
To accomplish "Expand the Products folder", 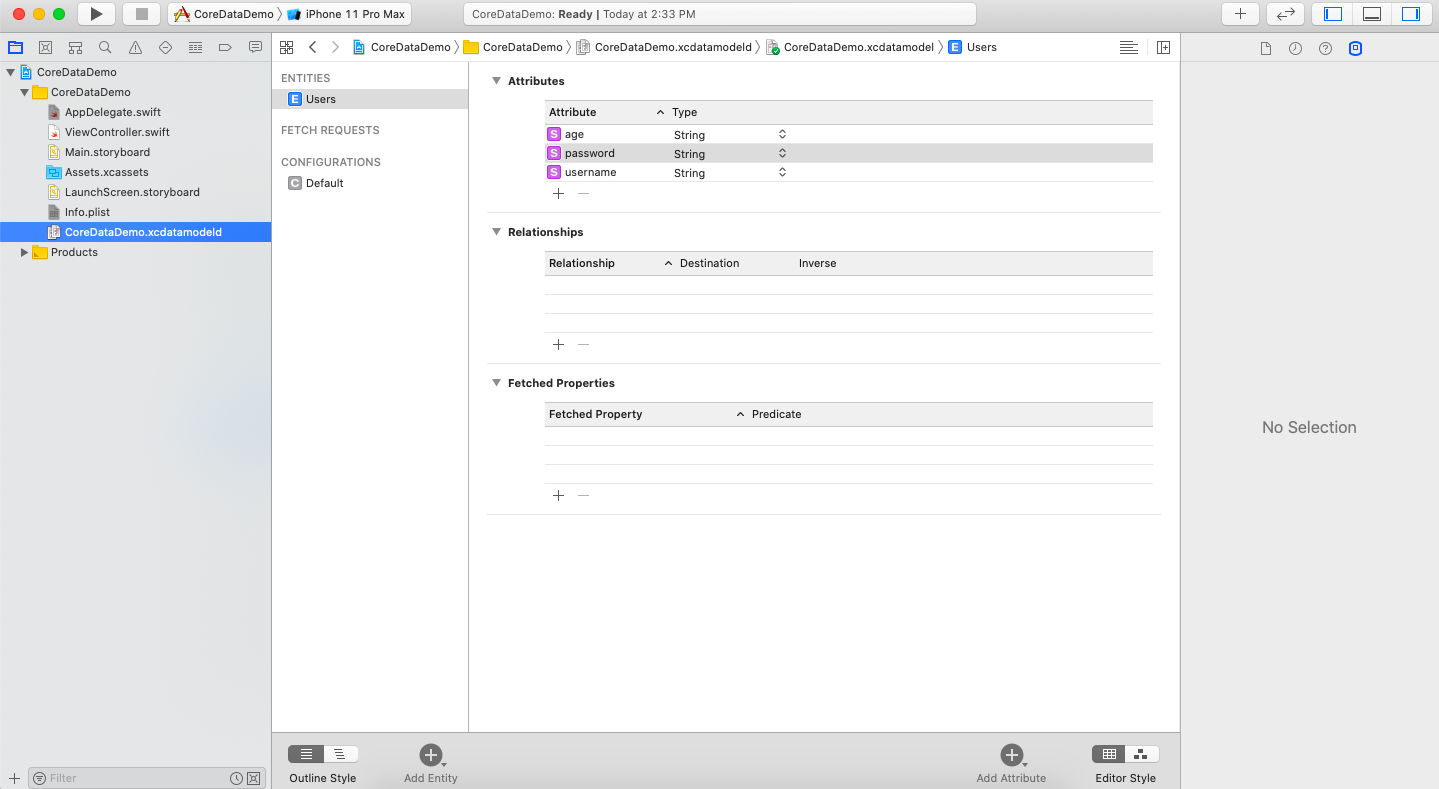I will [x=25, y=253].
